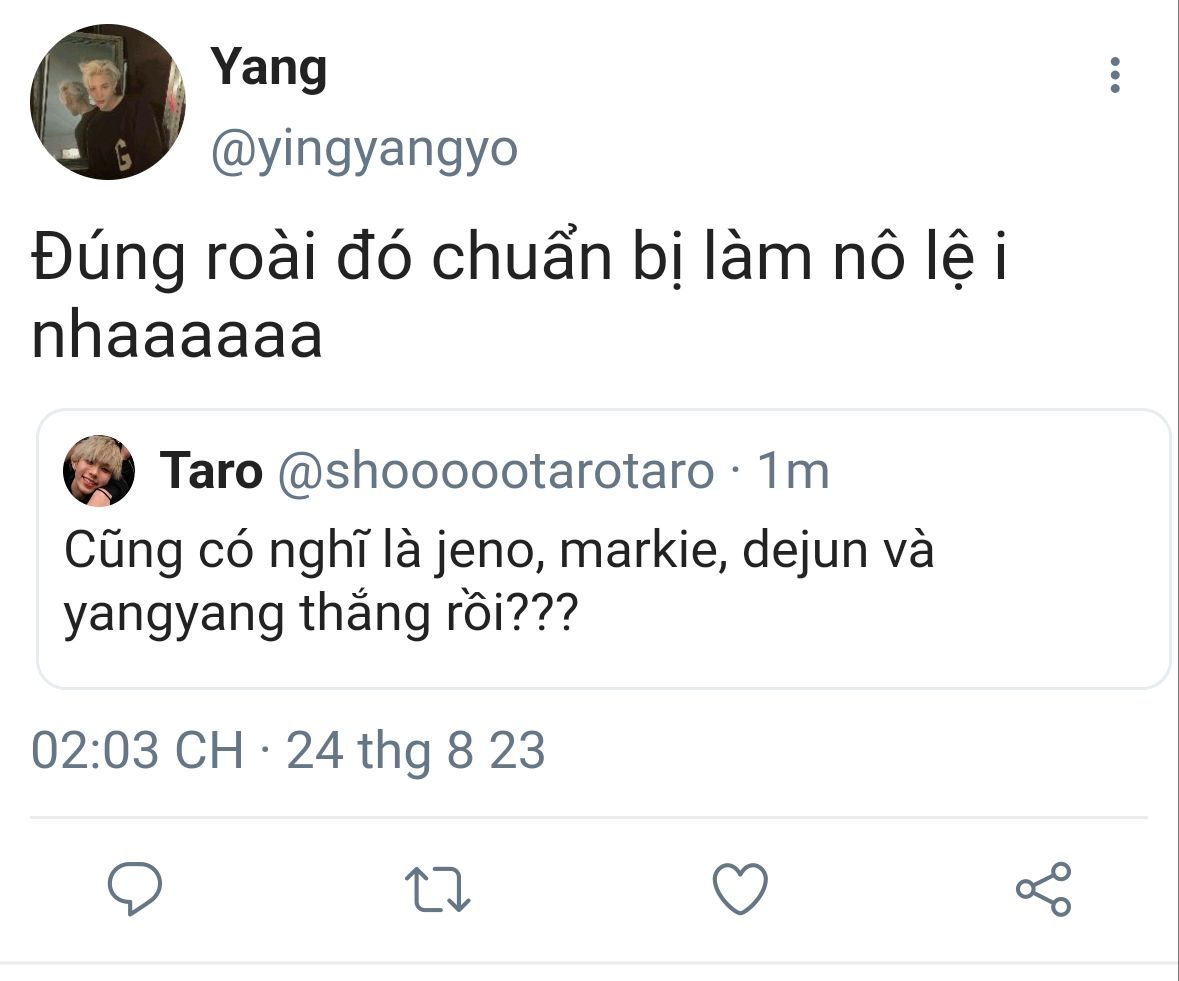Click the date 24 thg 8 23
The width and height of the screenshot is (1179, 981).
(415, 750)
